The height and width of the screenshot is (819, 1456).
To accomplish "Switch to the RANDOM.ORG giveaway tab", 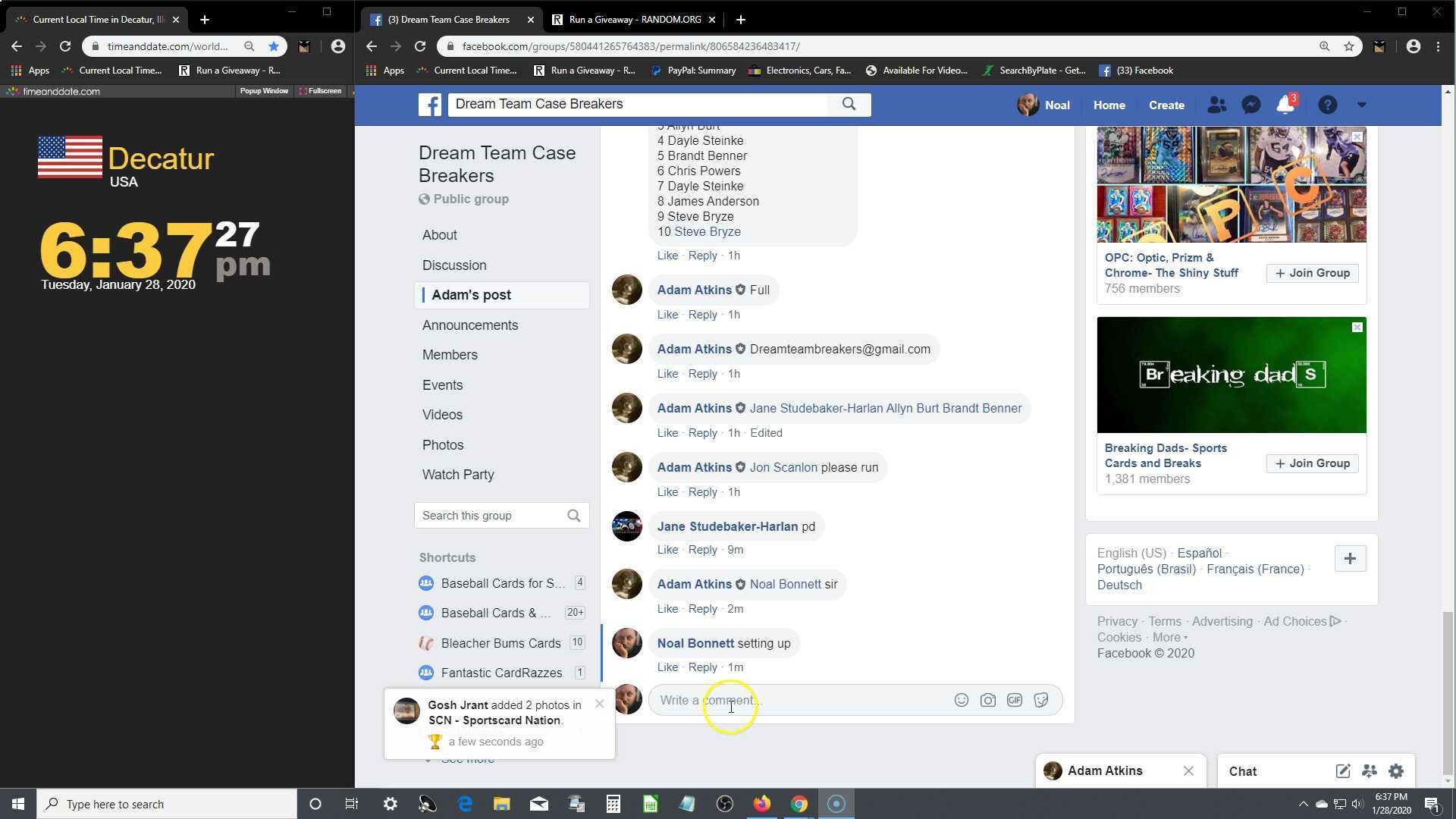I will [x=634, y=20].
